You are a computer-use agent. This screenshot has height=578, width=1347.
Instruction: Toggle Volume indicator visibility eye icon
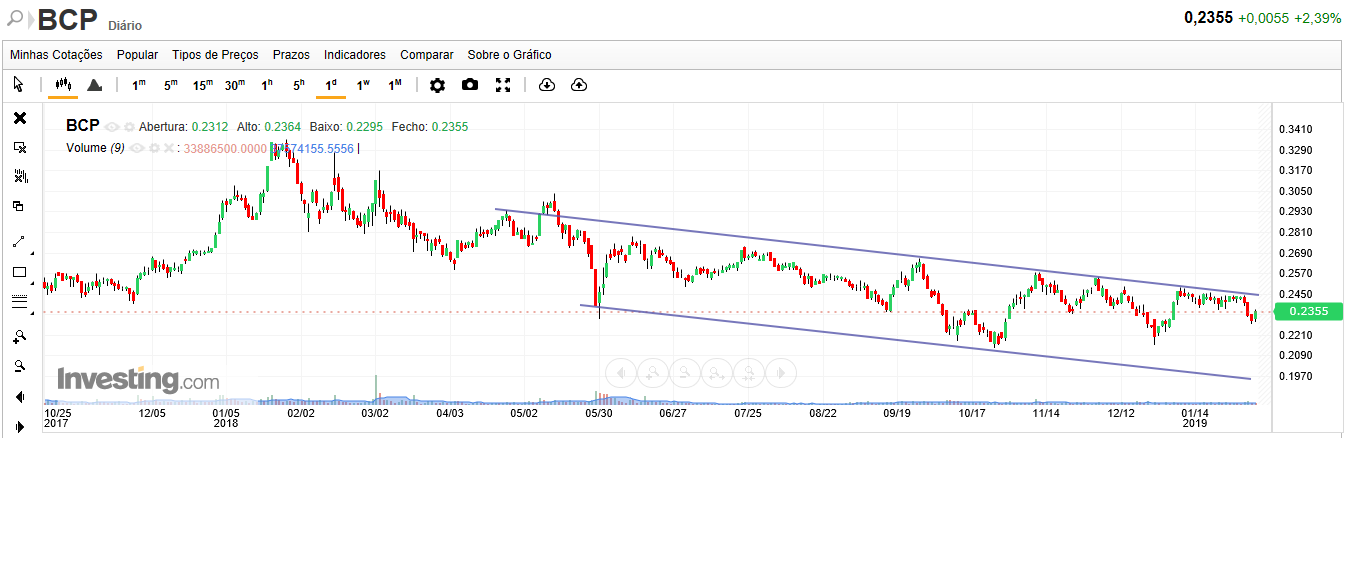(136, 148)
